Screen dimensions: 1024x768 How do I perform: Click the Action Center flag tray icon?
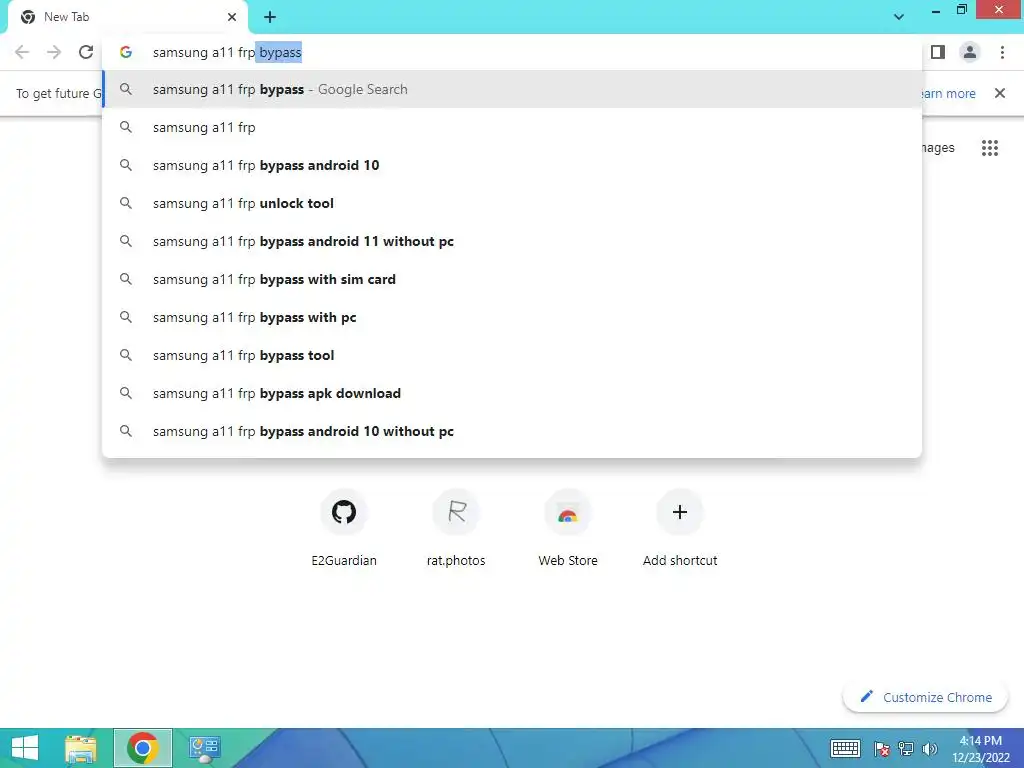point(882,749)
